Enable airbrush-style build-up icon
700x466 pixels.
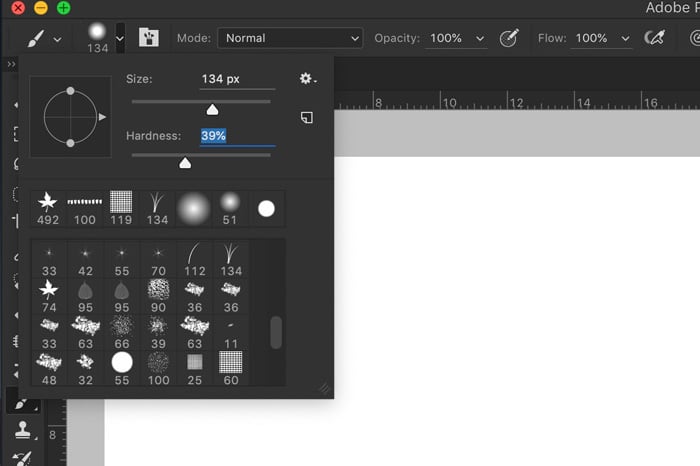(654, 38)
